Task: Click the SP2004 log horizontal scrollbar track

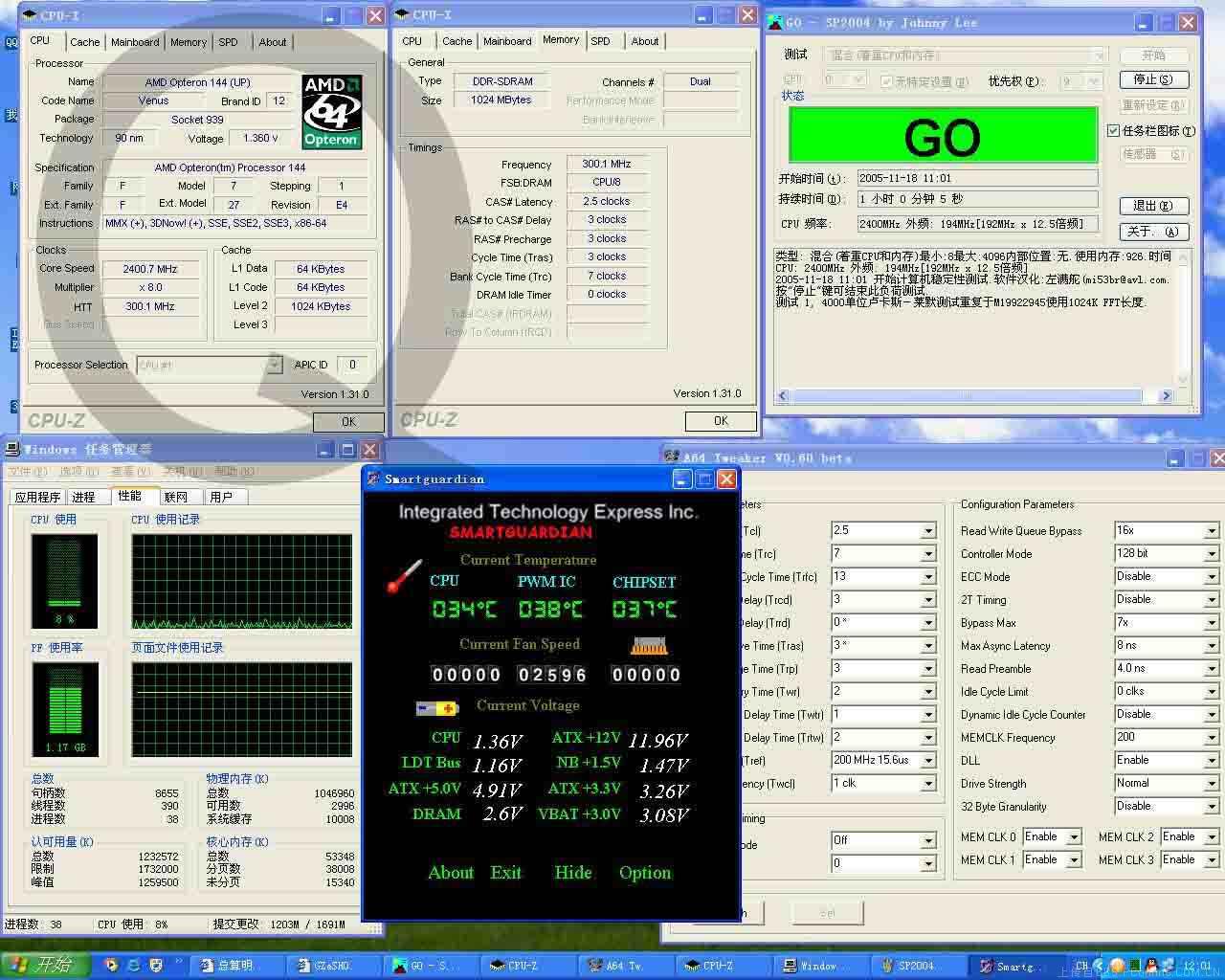Action: (974, 395)
